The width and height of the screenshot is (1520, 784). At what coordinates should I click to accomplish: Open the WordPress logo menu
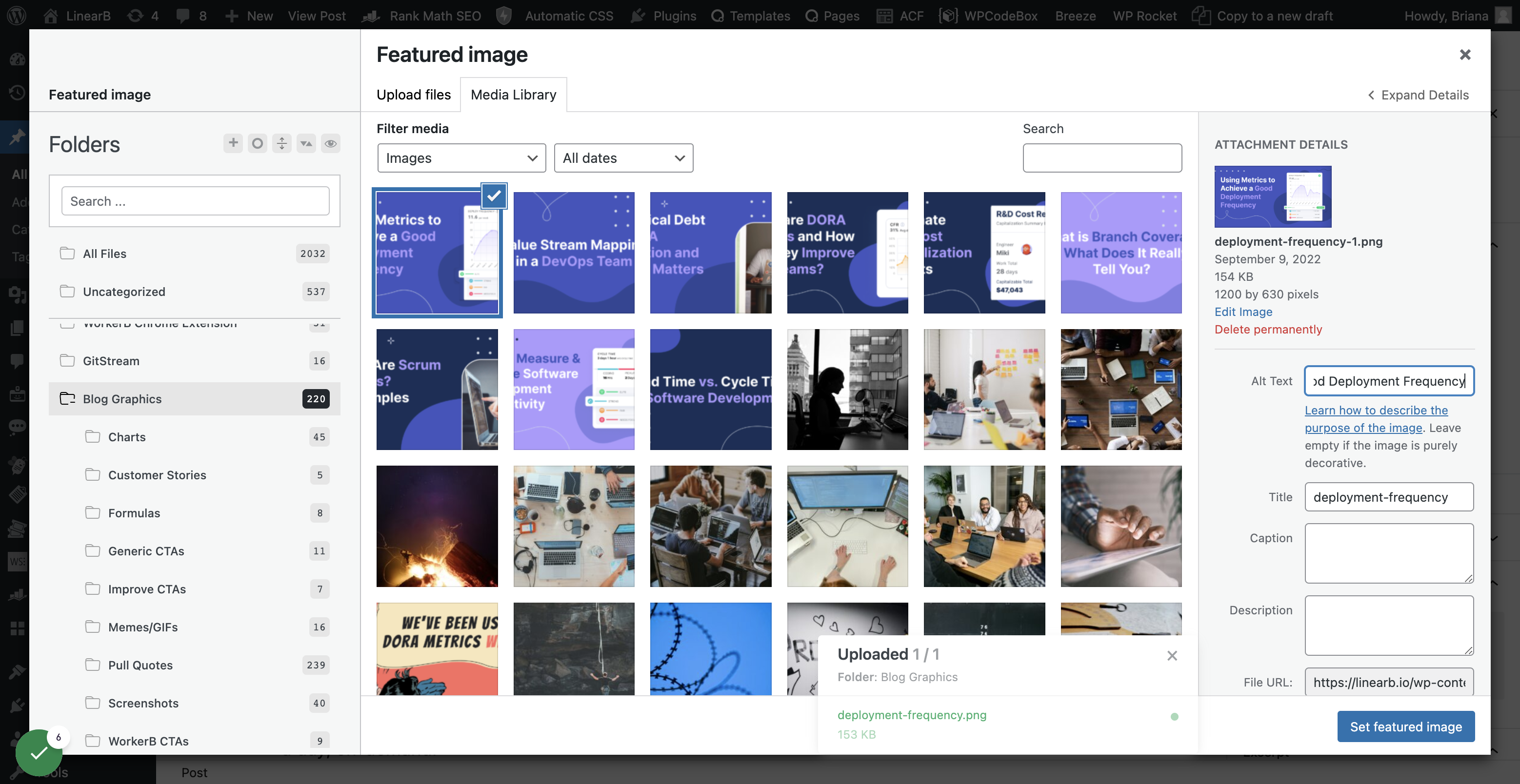coord(17,15)
